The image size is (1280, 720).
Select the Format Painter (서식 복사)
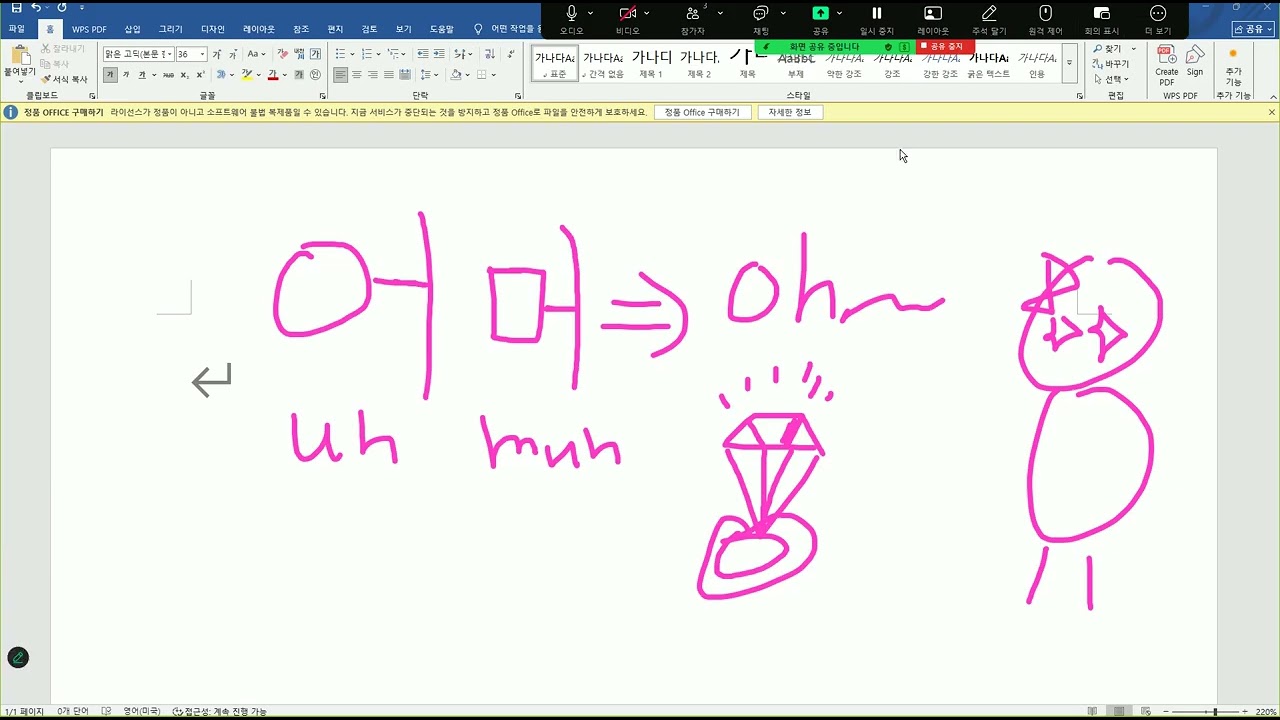tap(63, 79)
